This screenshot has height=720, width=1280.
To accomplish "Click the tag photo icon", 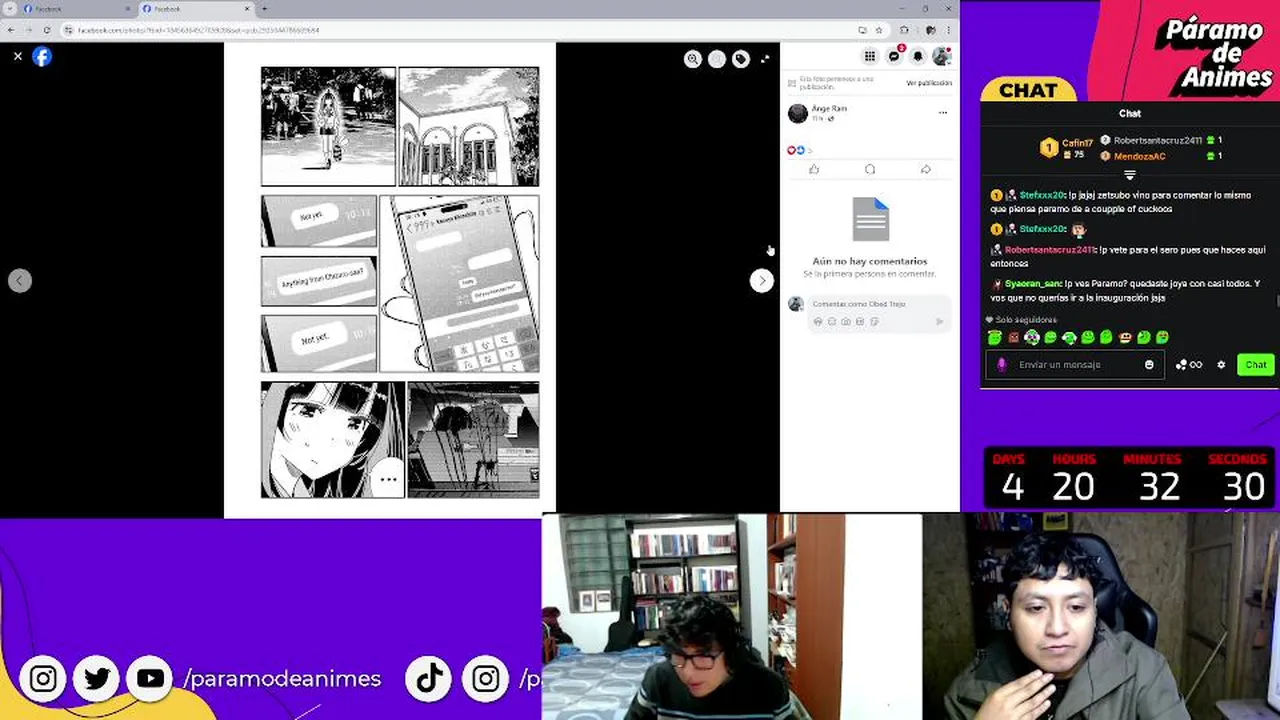I will [x=741, y=59].
